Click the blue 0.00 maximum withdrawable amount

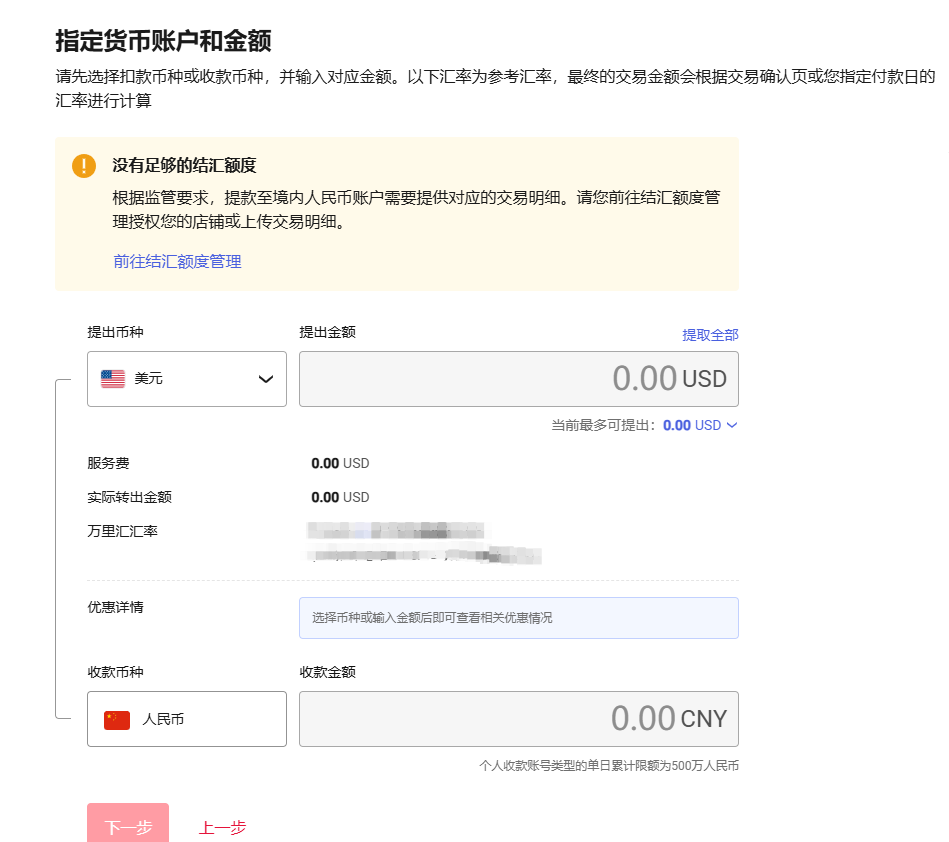coord(677,425)
